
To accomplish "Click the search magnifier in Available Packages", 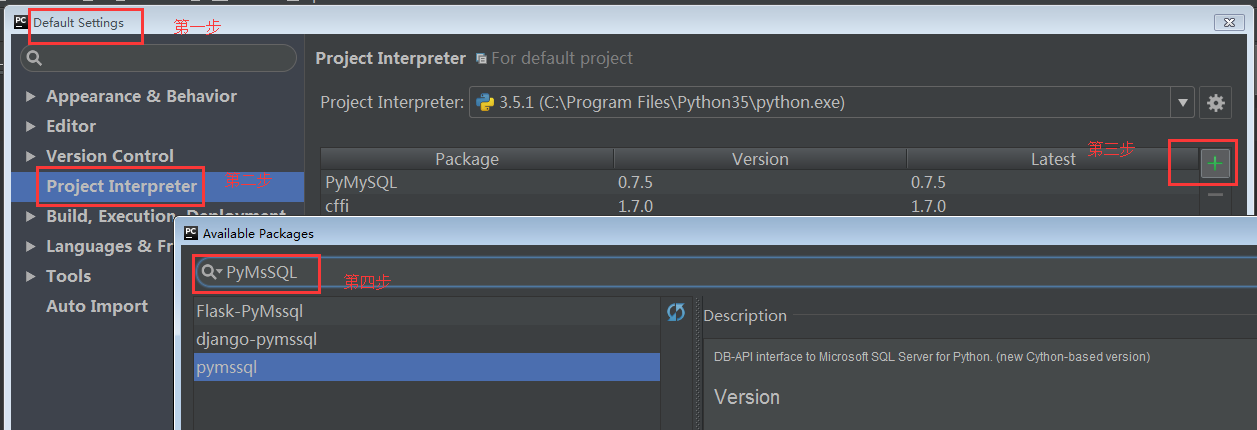I will point(210,272).
